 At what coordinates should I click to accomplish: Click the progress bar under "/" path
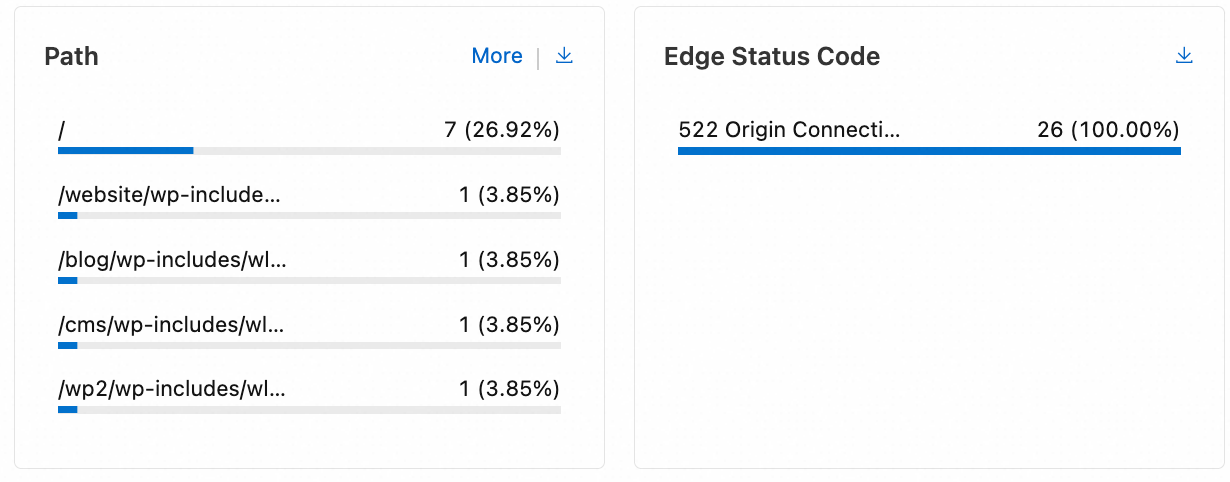pyautogui.click(x=309, y=151)
